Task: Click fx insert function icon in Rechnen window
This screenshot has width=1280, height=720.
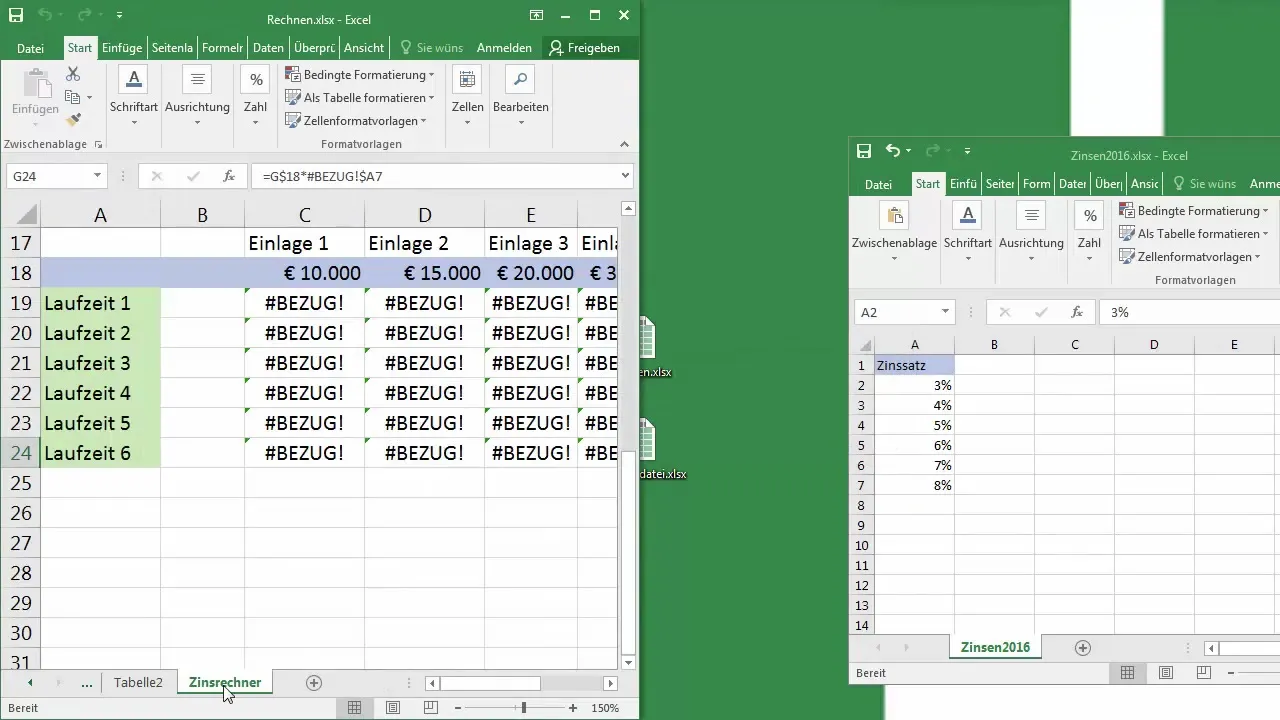Action: [x=229, y=176]
